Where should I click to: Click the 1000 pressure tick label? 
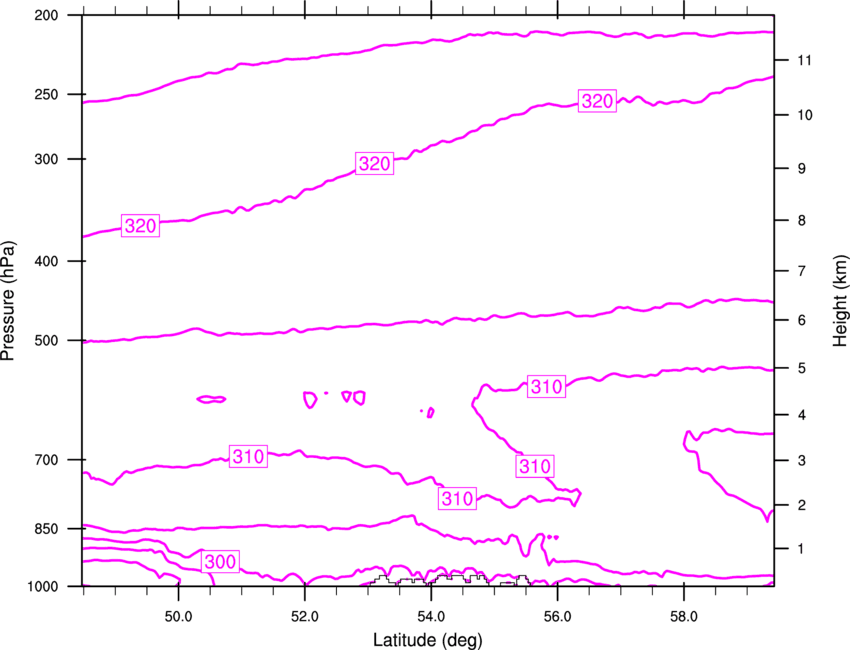42,586
